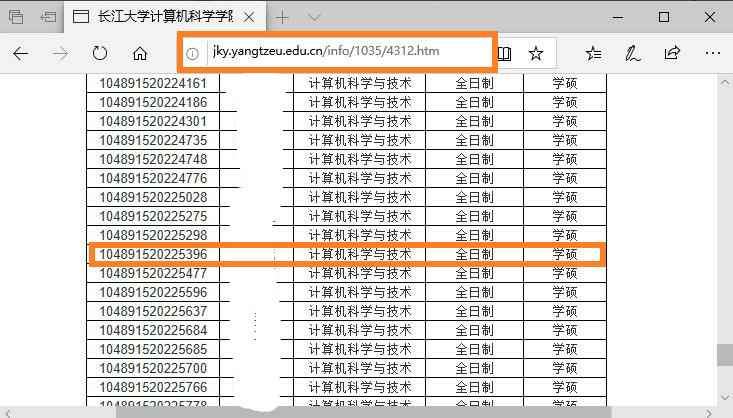Screen dimensions: 733x418
Task: Click the horizontal scrollbar right arrow
Action: 709,412
